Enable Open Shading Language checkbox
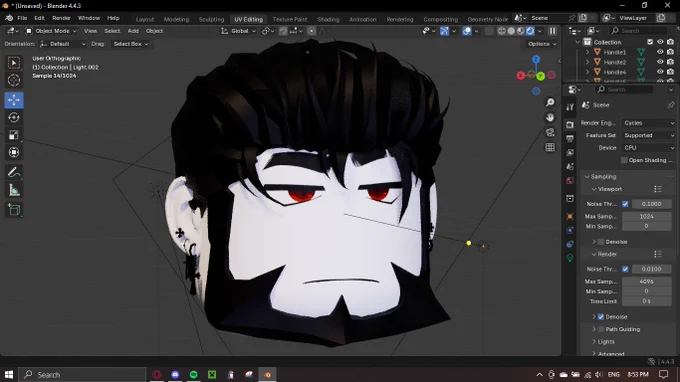Image resolution: width=680 pixels, height=382 pixels. point(624,160)
